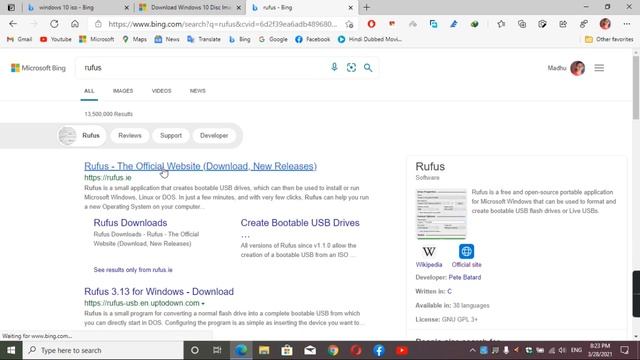Open the Wikipedia W icon link
This screenshot has height=360, width=640.
tap(429, 251)
